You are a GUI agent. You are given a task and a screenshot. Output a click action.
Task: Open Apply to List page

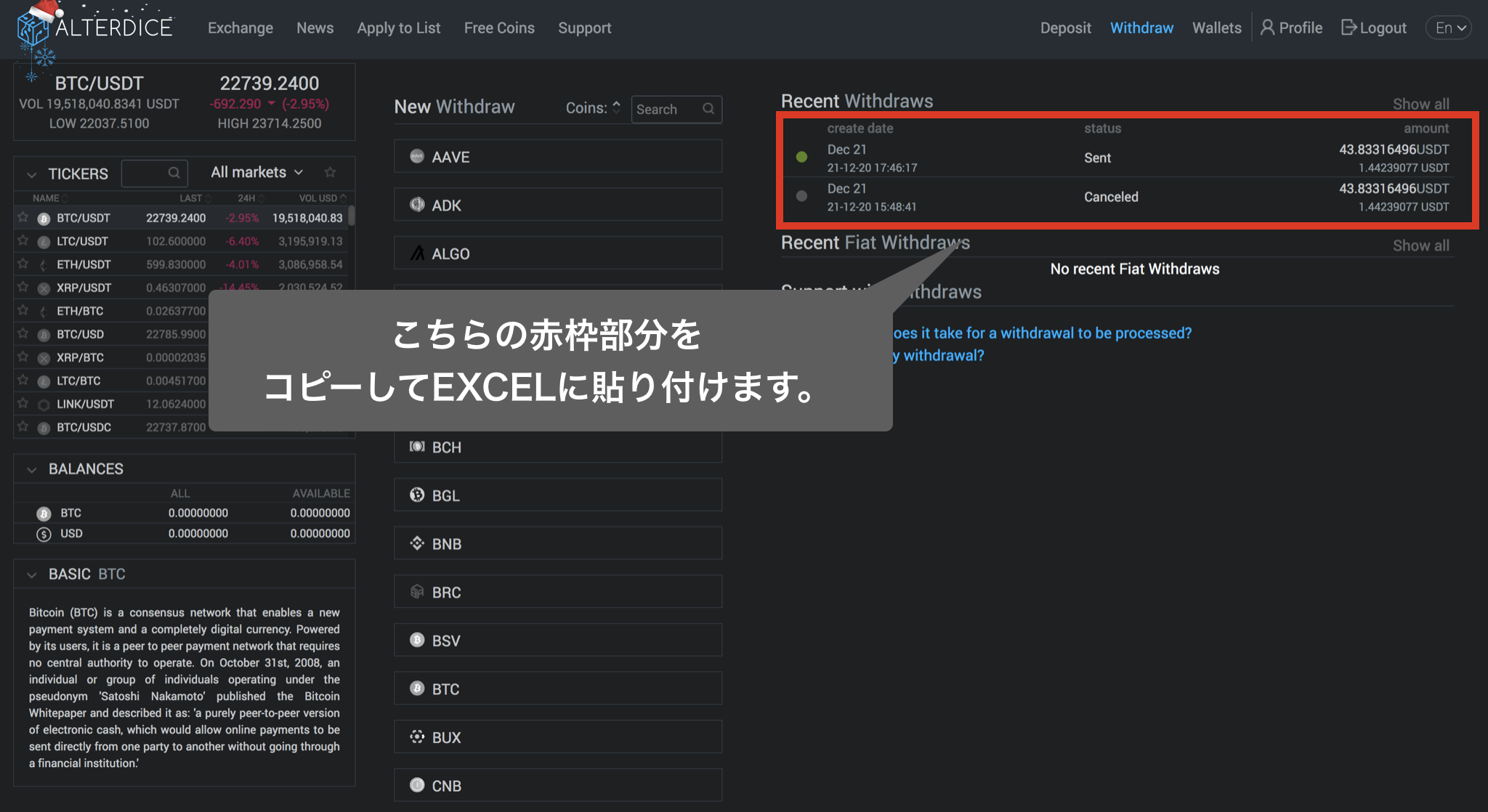[x=398, y=28]
